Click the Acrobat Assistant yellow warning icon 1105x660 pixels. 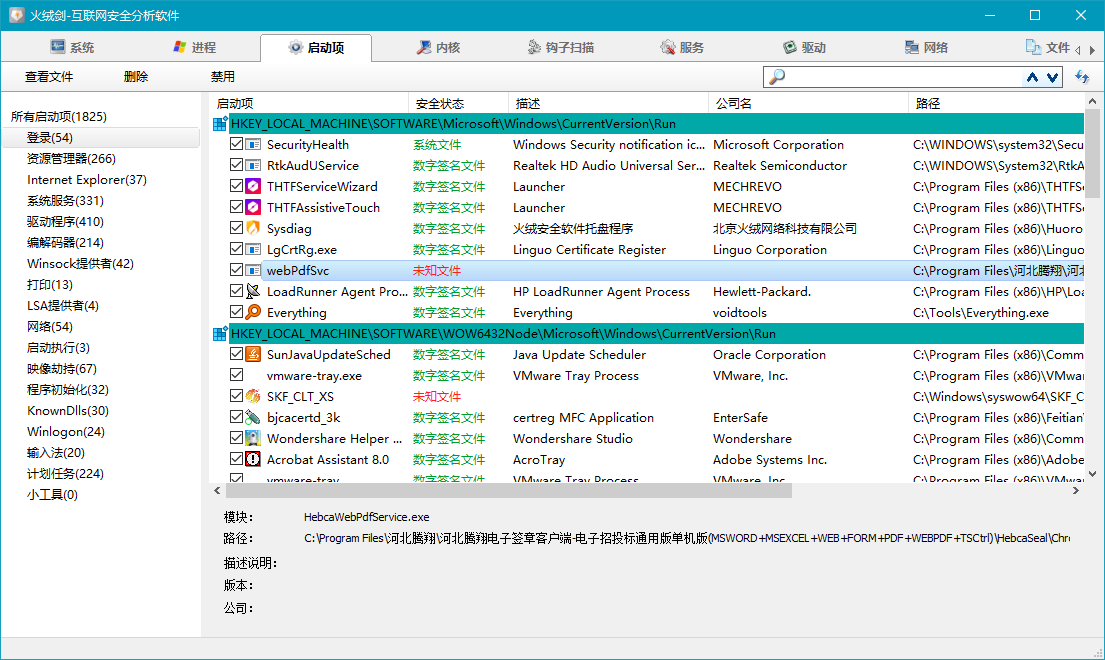pyautogui.click(x=253, y=459)
